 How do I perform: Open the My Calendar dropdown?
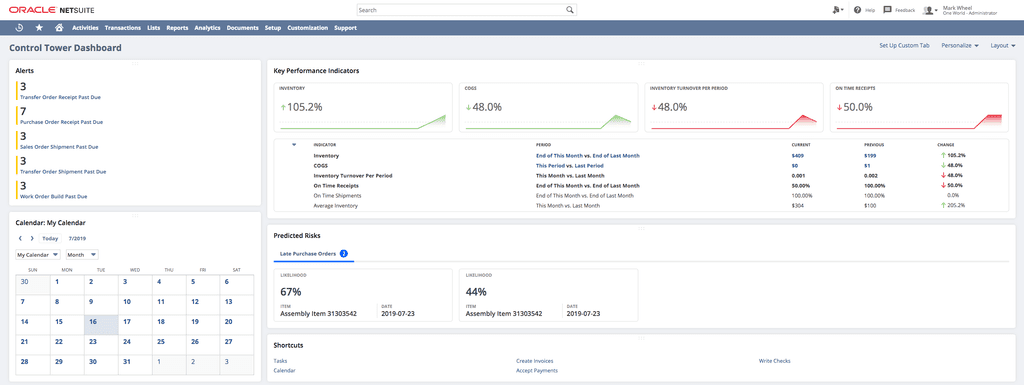coord(38,254)
